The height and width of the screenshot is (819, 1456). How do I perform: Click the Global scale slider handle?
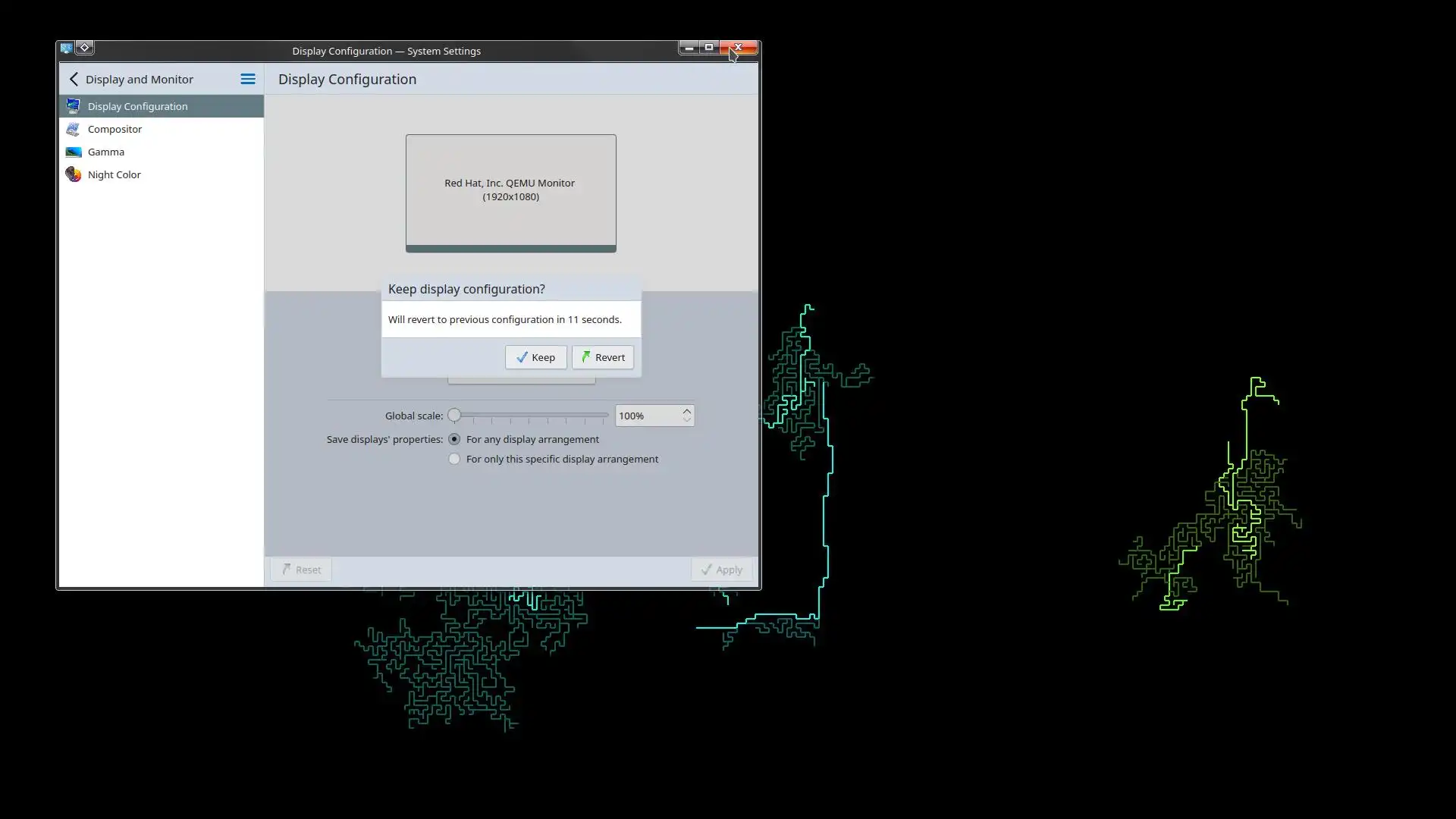454,416
